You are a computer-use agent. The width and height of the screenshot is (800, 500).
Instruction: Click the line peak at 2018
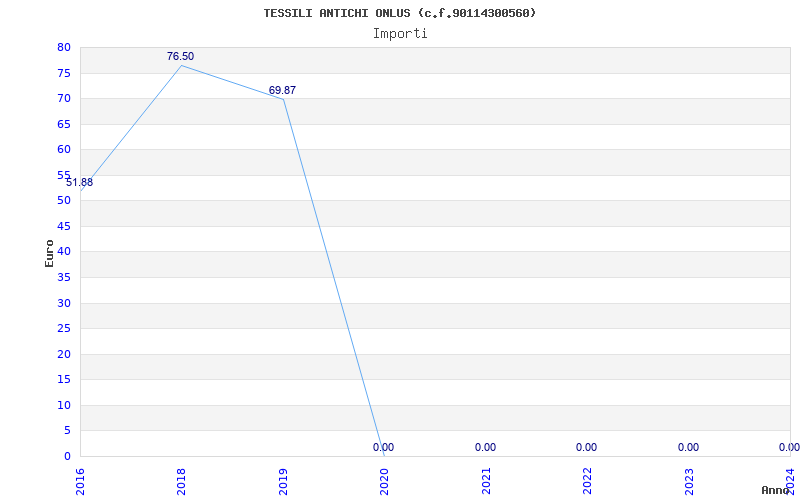point(182,65)
